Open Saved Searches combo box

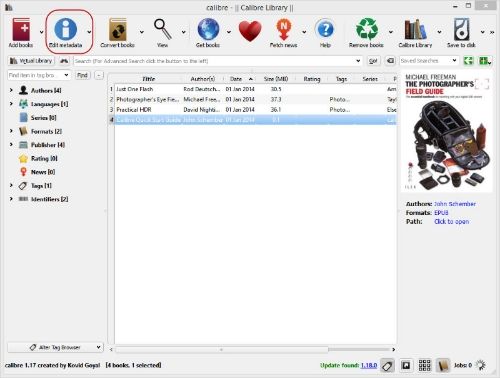[x=429, y=61]
